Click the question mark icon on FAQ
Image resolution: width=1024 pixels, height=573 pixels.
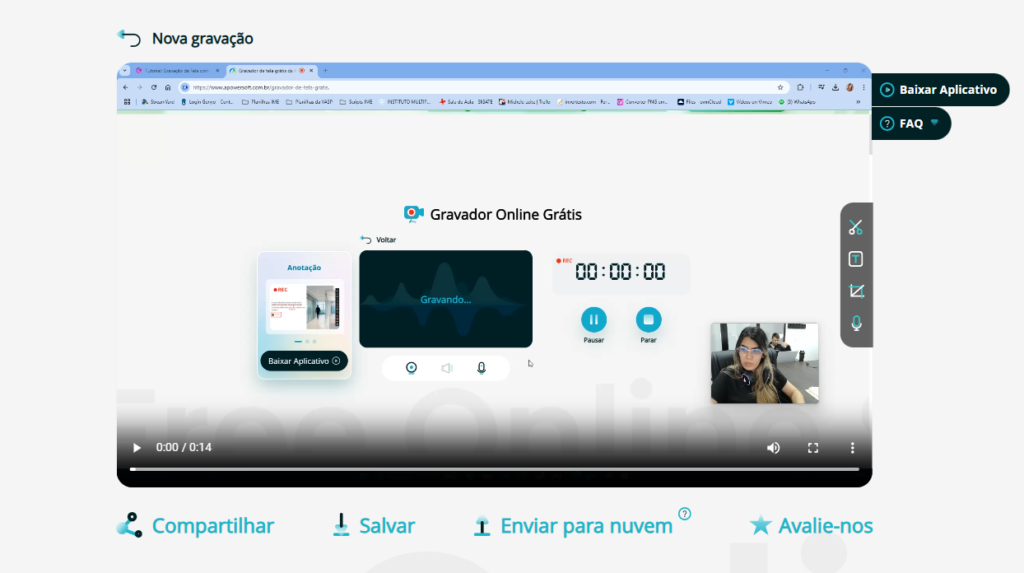tap(887, 124)
